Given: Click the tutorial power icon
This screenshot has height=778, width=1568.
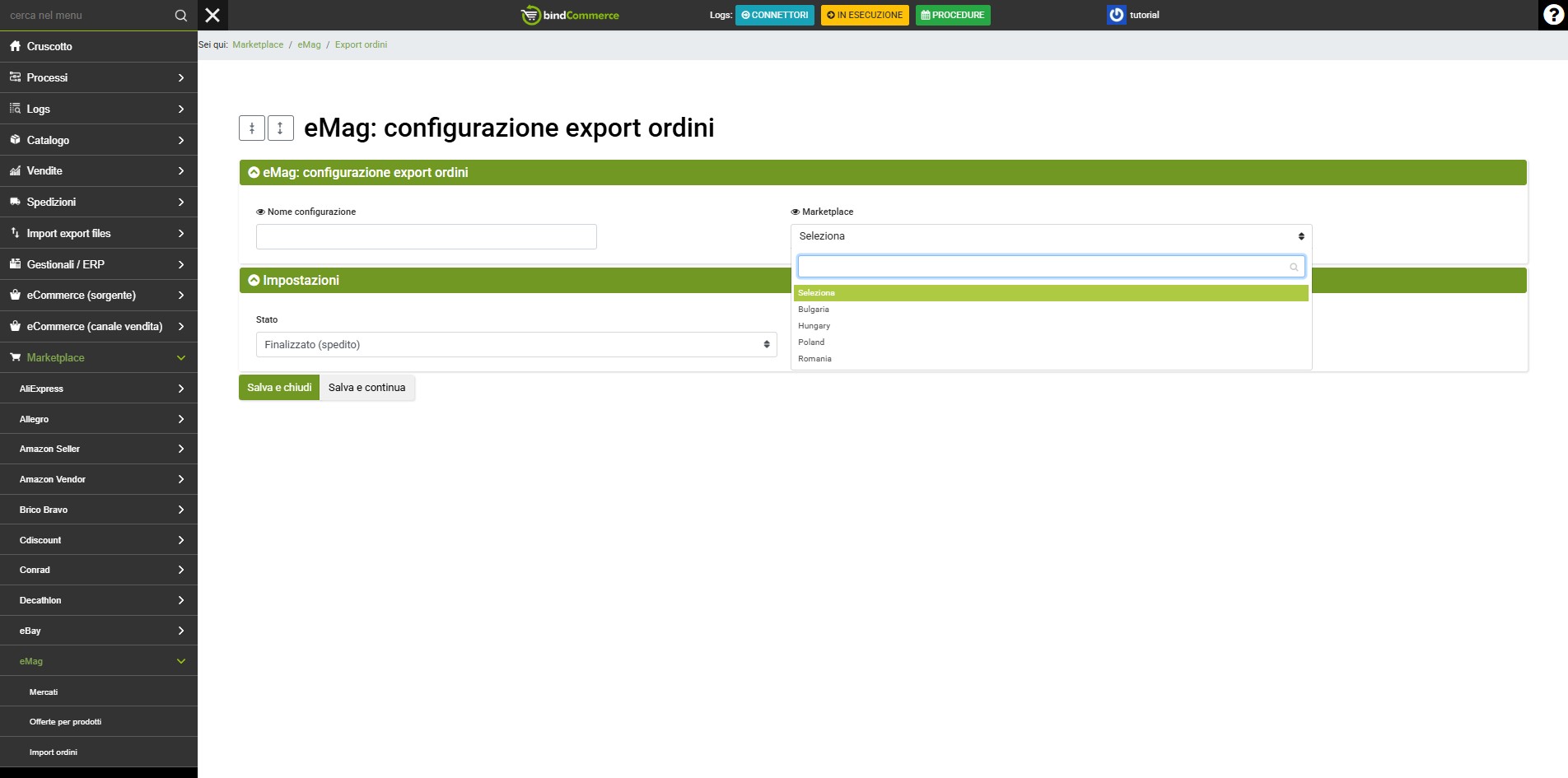Looking at the screenshot, I should tap(1116, 15).
